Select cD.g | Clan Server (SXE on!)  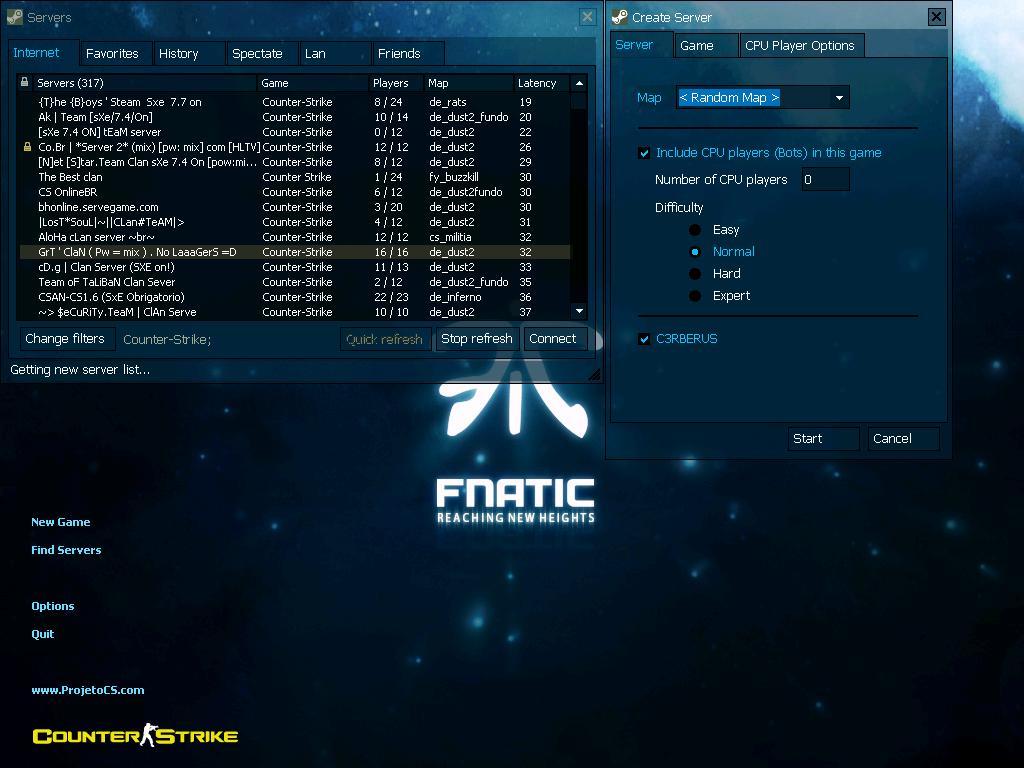point(295,267)
